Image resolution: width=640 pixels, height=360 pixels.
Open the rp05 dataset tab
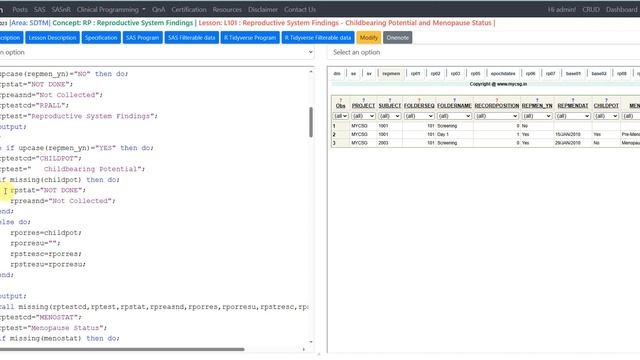476,73
